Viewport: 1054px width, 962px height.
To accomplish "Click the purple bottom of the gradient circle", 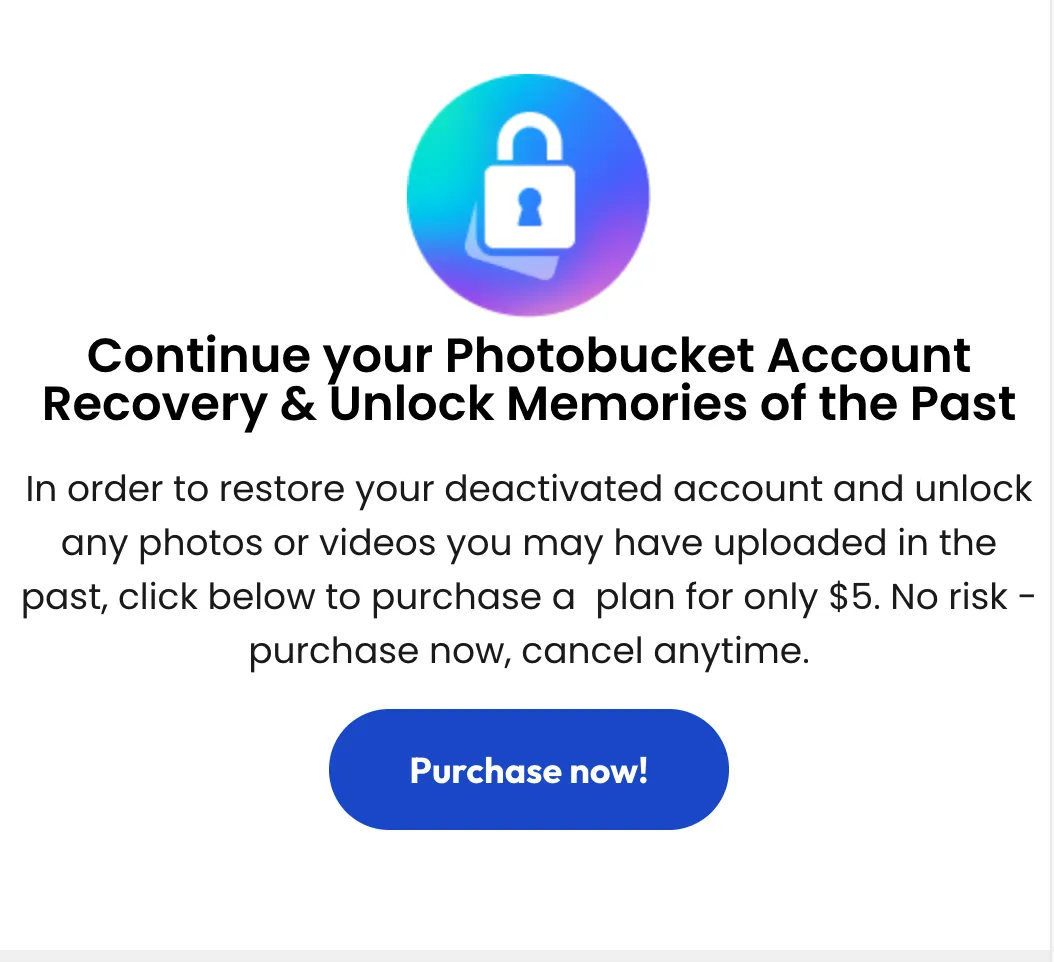I will (x=528, y=301).
